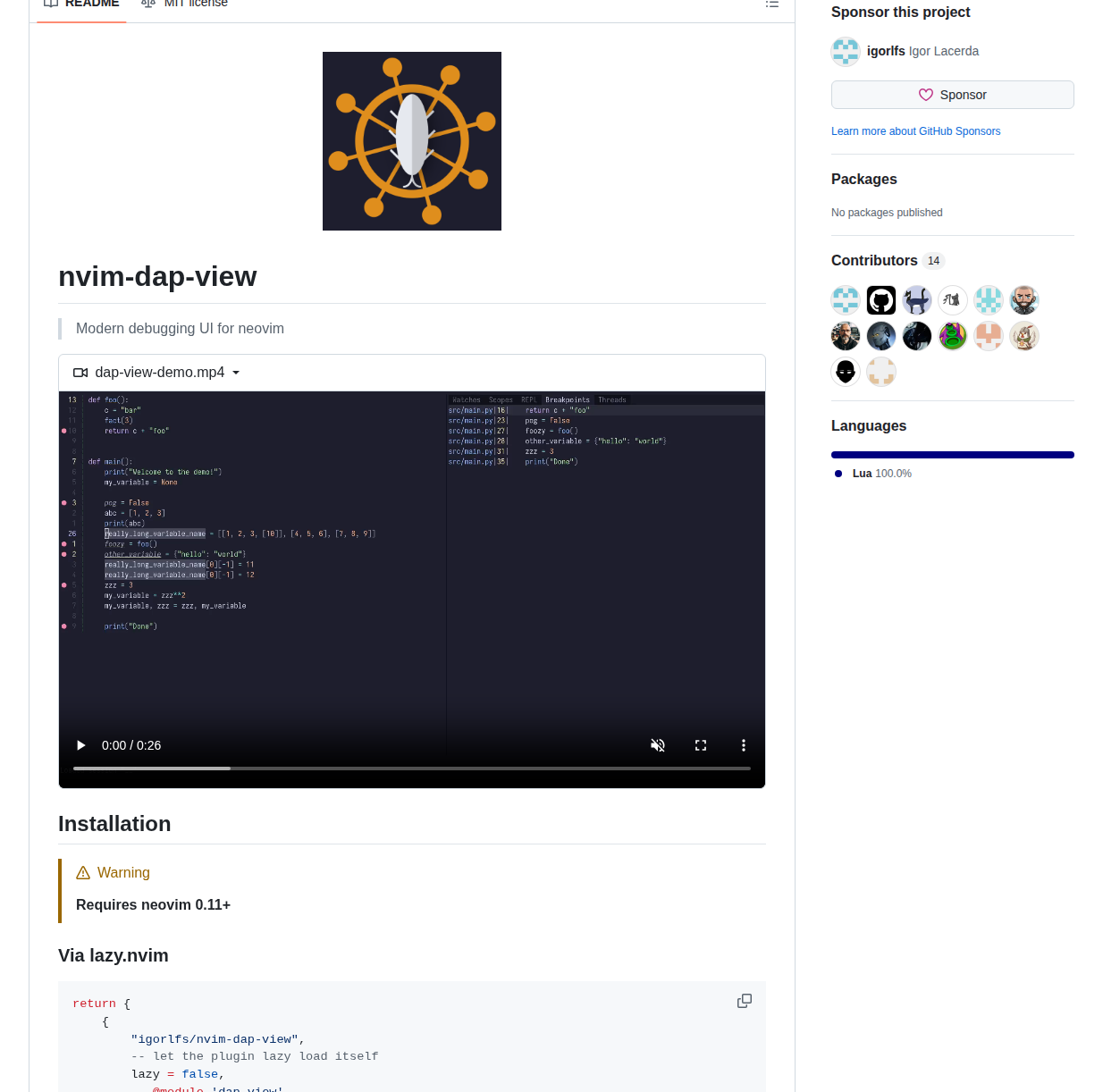
Task: Click the Modern debugging UI for neovim quote
Action: 180,329
